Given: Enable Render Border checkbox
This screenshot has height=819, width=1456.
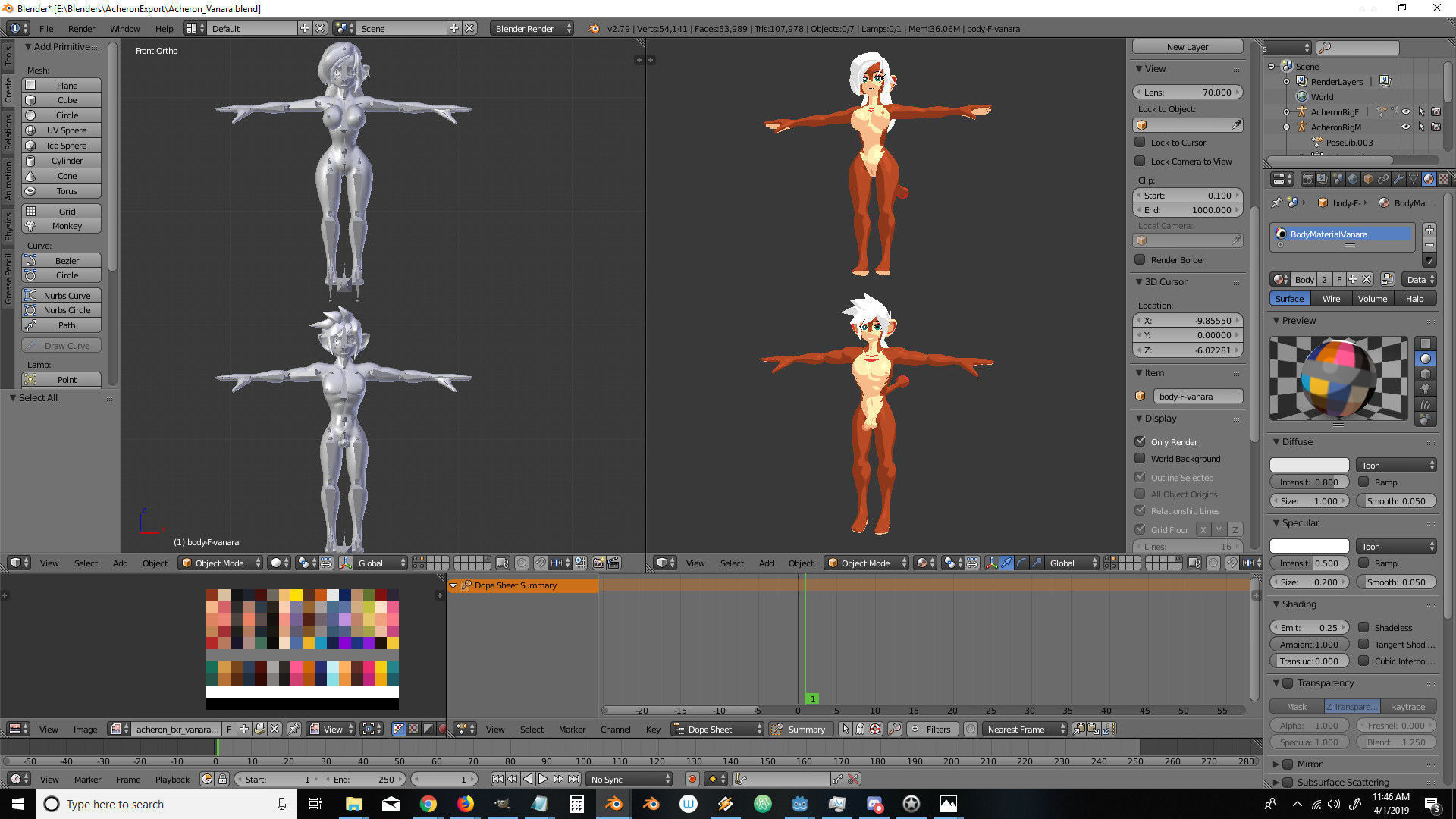Looking at the screenshot, I should (1140, 259).
